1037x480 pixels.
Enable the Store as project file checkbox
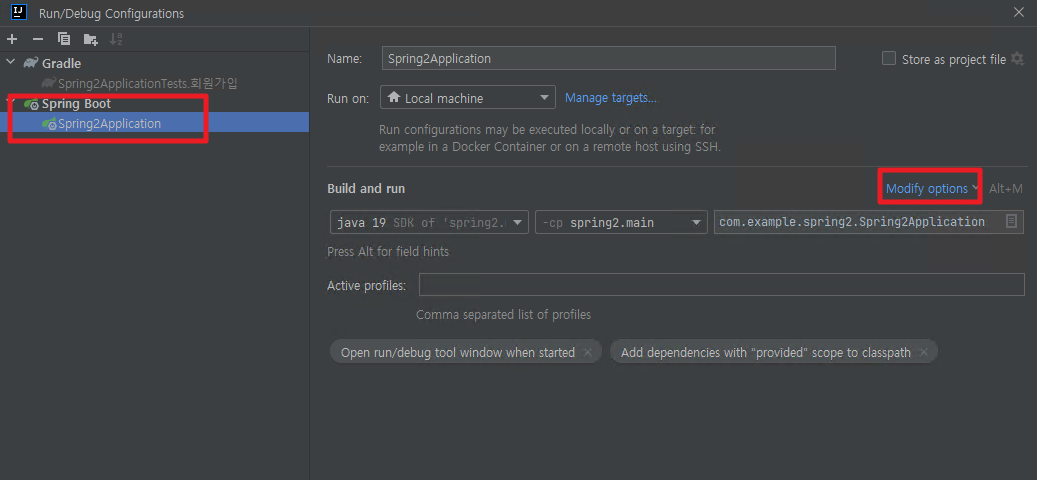(889, 59)
